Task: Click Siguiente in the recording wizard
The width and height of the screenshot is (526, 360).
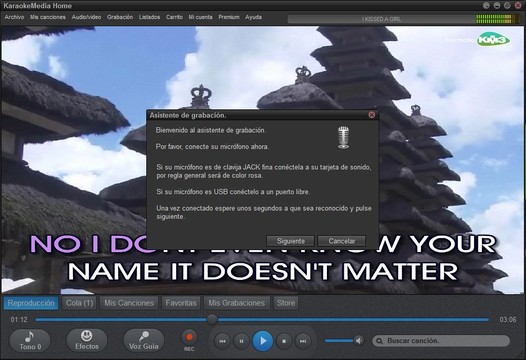Action: pos(291,241)
